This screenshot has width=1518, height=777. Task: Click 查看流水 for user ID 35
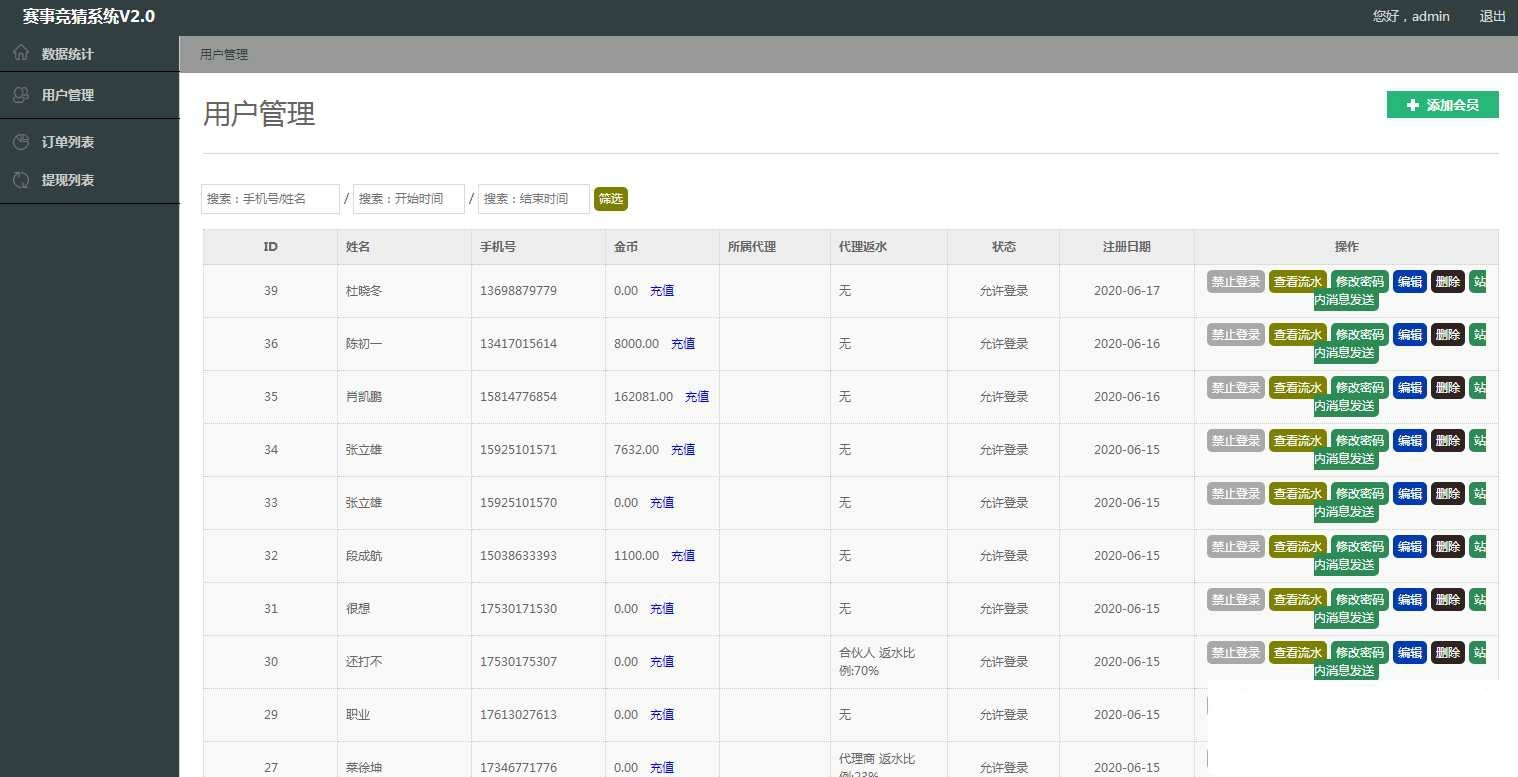(x=1297, y=388)
